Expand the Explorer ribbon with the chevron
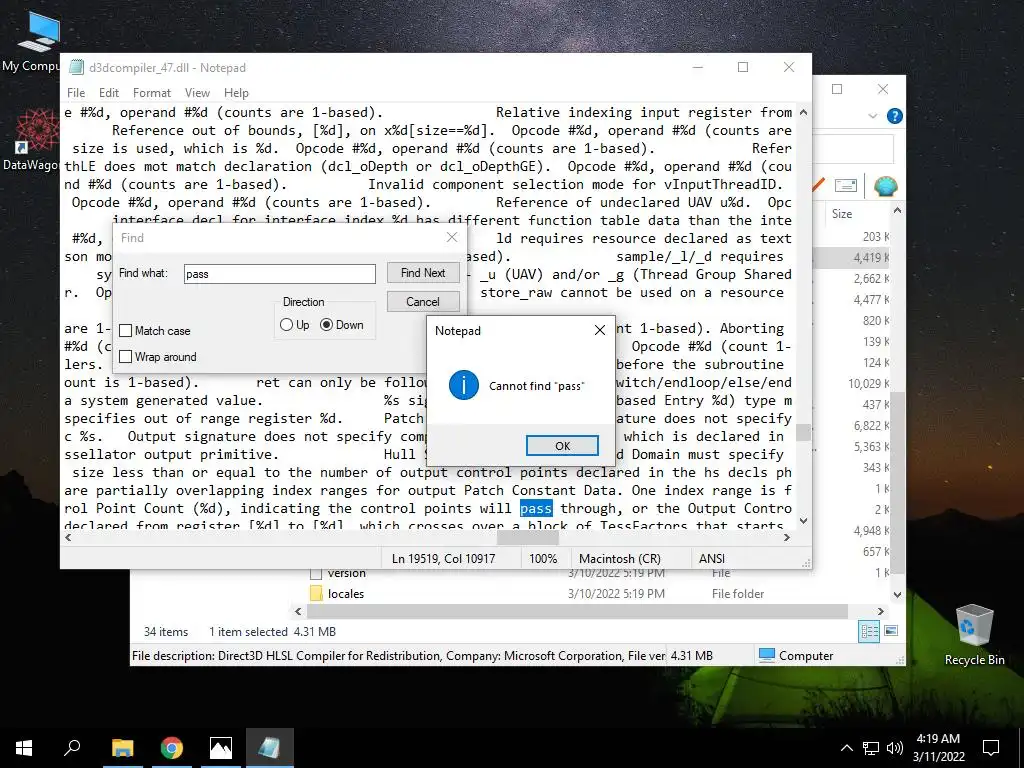The width and height of the screenshot is (1024, 768). (872, 116)
